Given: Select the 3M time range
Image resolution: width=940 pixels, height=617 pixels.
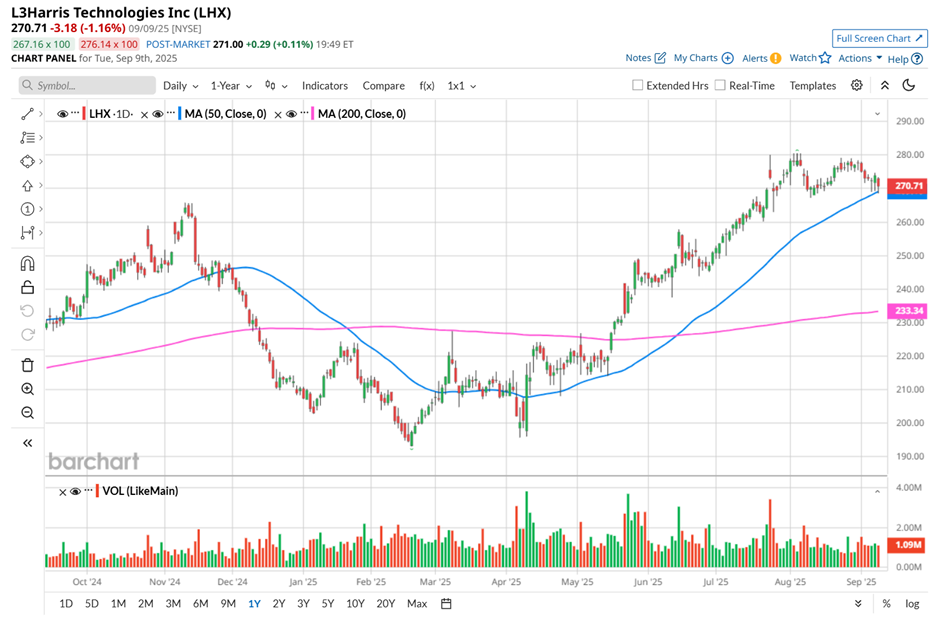Looking at the screenshot, I should coord(173,603).
